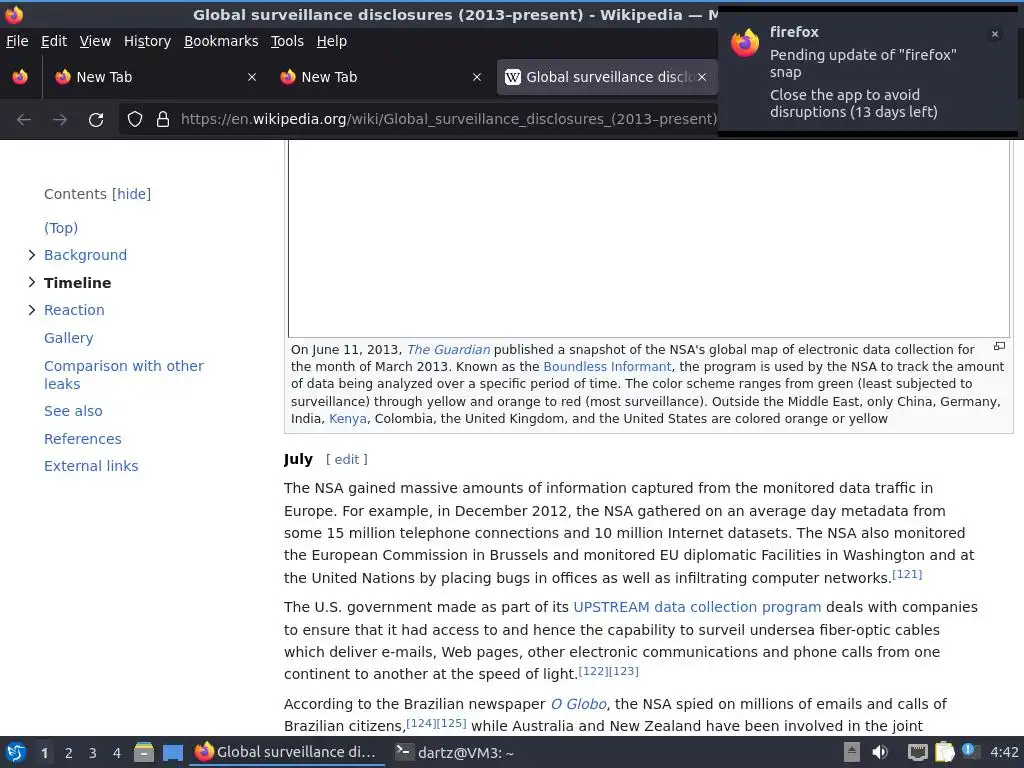Switch to workspace 2 in the taskbar

(x=69, y=753)
